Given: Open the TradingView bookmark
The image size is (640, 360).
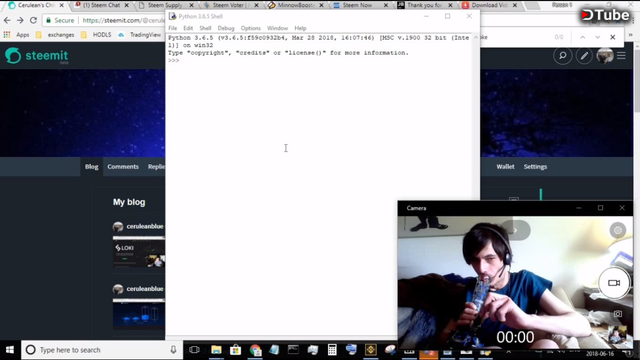Looking at the screenshot, I should click(x=140, y=35).
